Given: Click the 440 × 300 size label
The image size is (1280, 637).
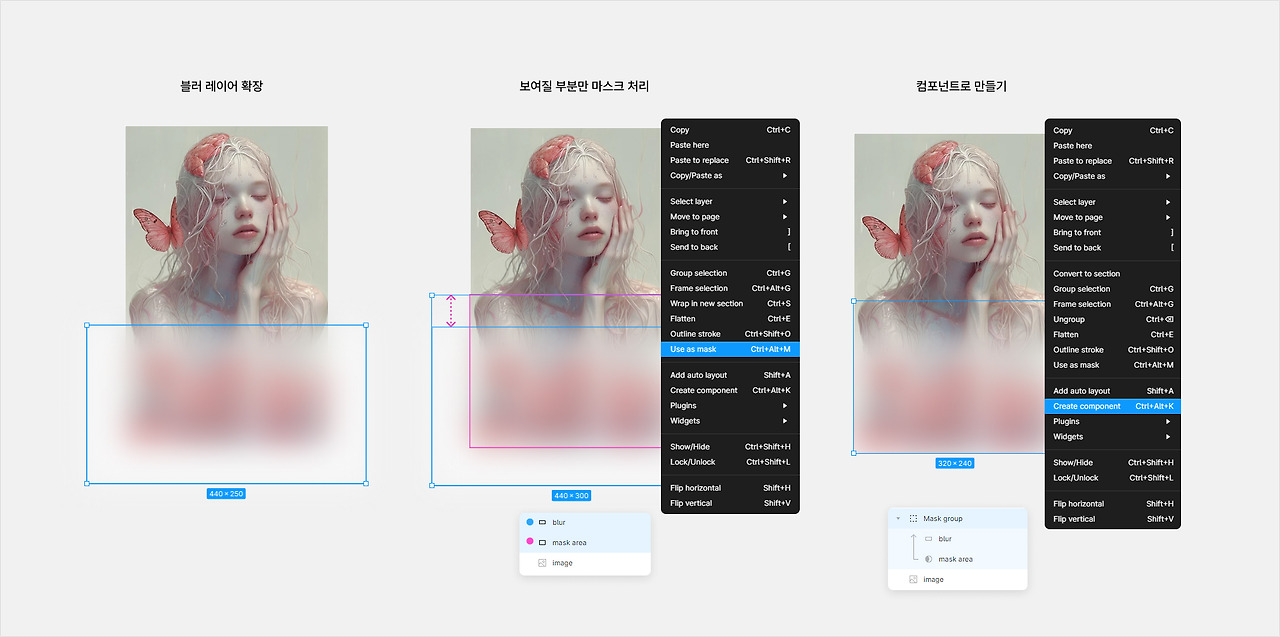Looking at the screenshot, I should 571,496.
